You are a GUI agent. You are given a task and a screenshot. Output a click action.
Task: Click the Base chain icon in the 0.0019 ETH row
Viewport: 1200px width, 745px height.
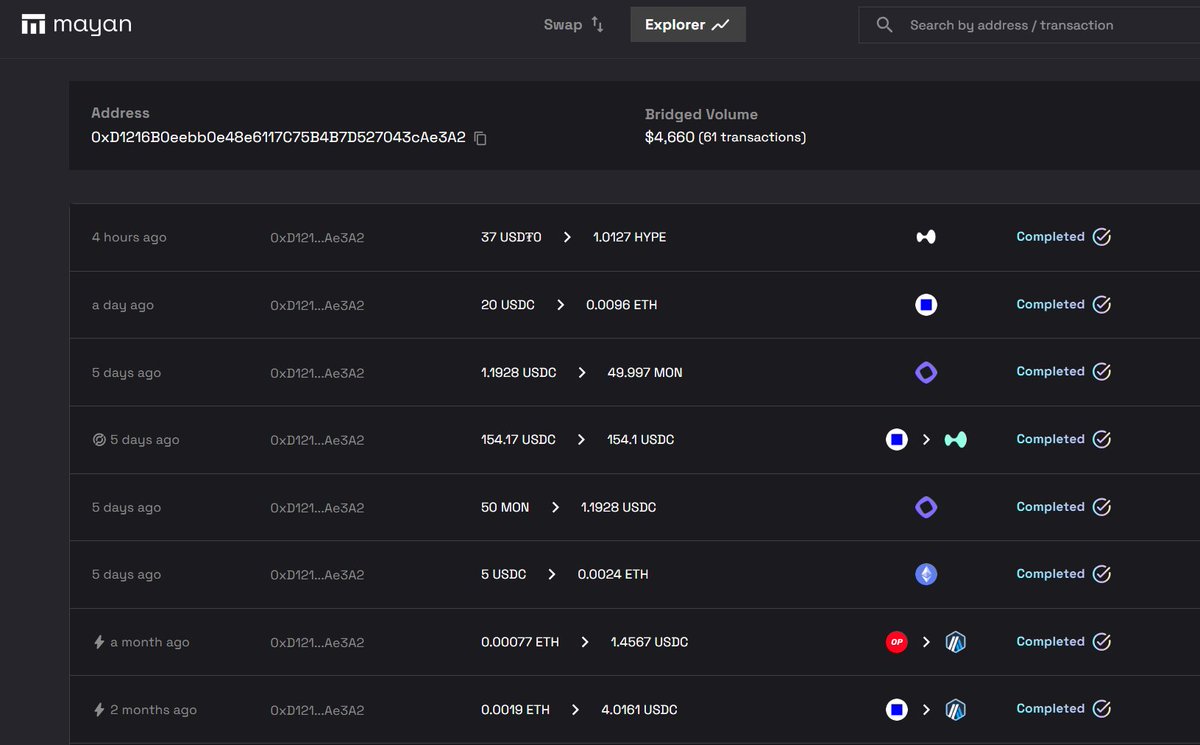click(x=897, y=710)
